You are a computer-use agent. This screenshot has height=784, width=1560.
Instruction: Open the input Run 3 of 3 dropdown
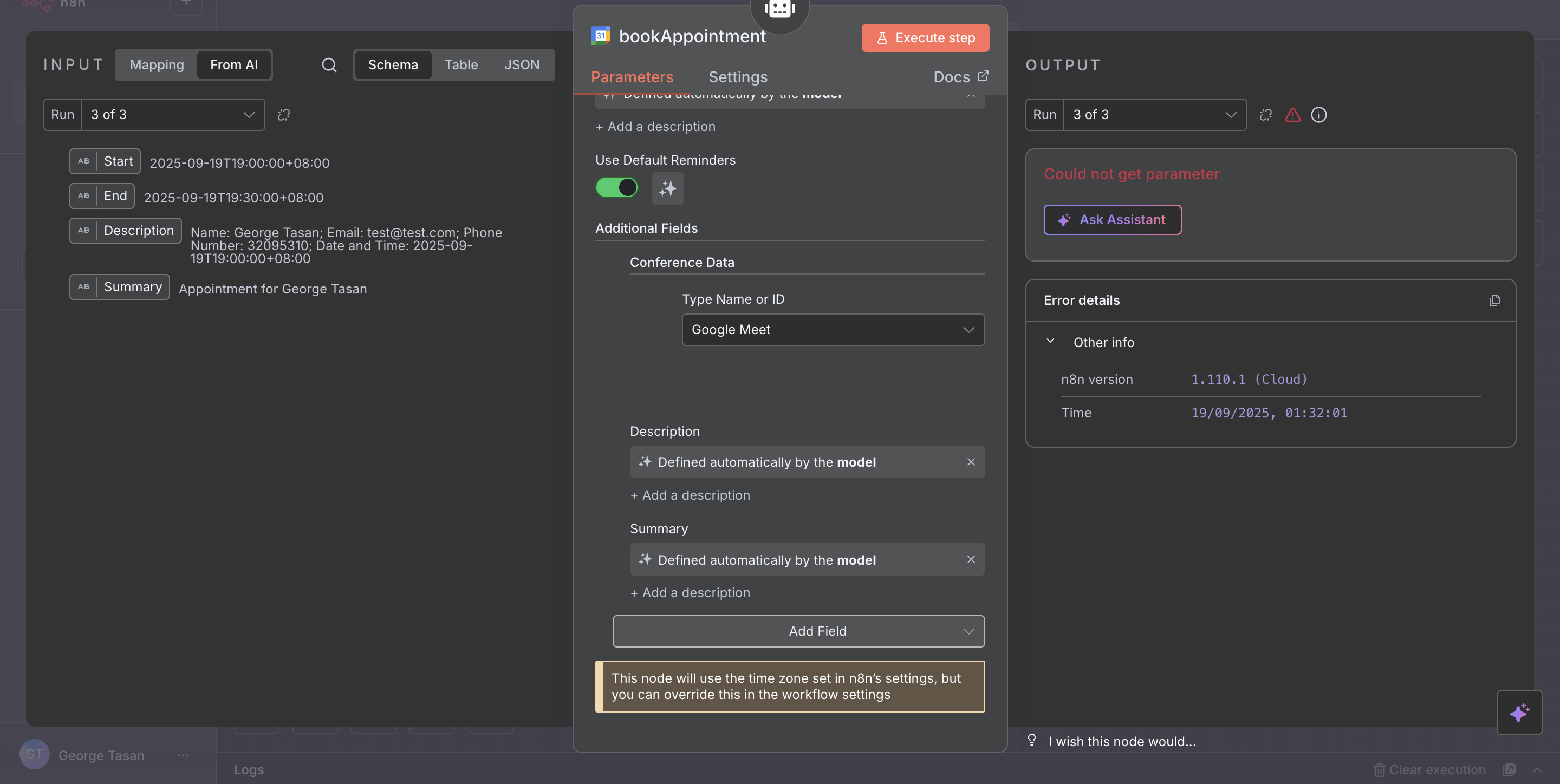tap(173, 114)
